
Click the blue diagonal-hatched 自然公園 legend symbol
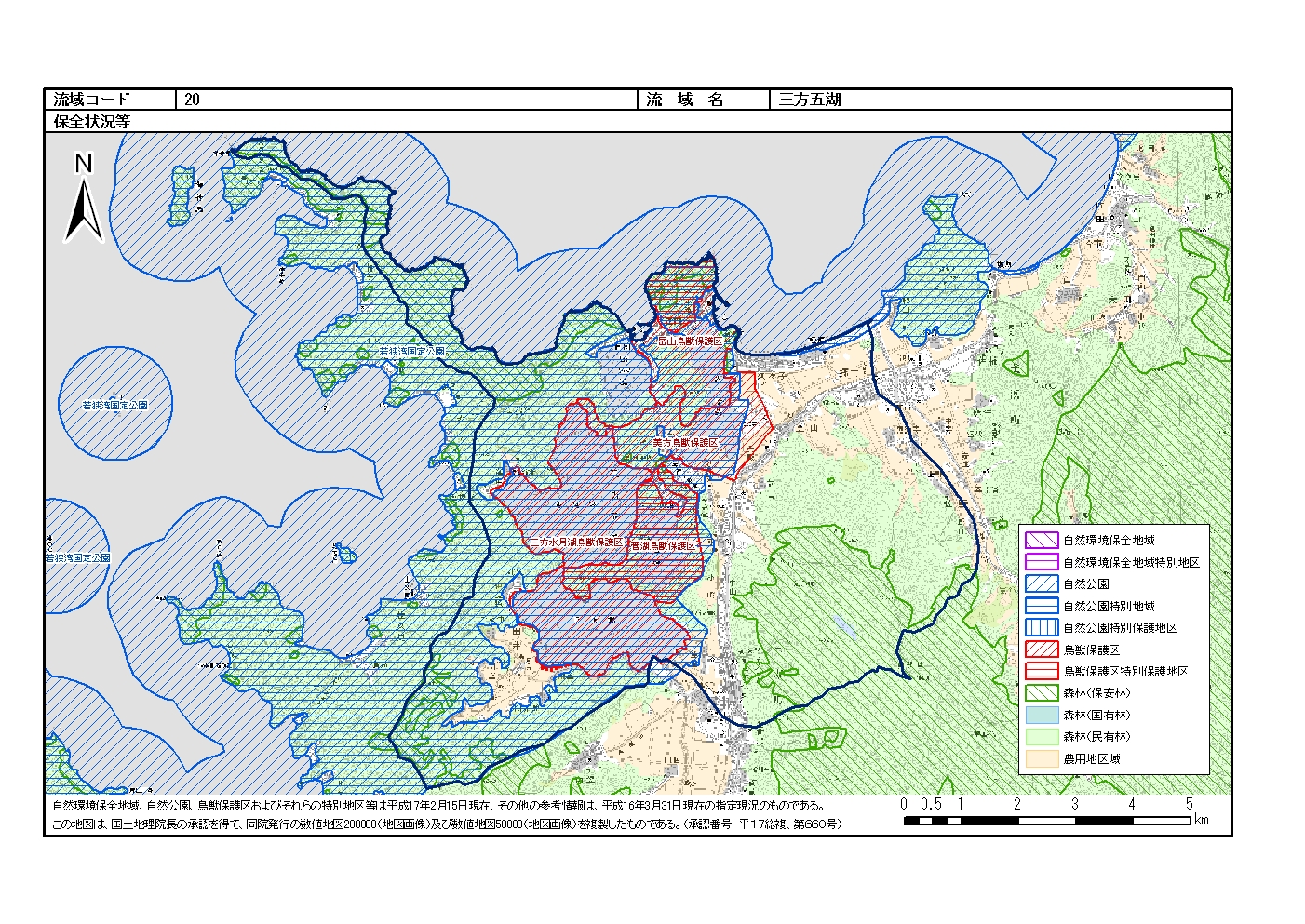[1042, 584]
